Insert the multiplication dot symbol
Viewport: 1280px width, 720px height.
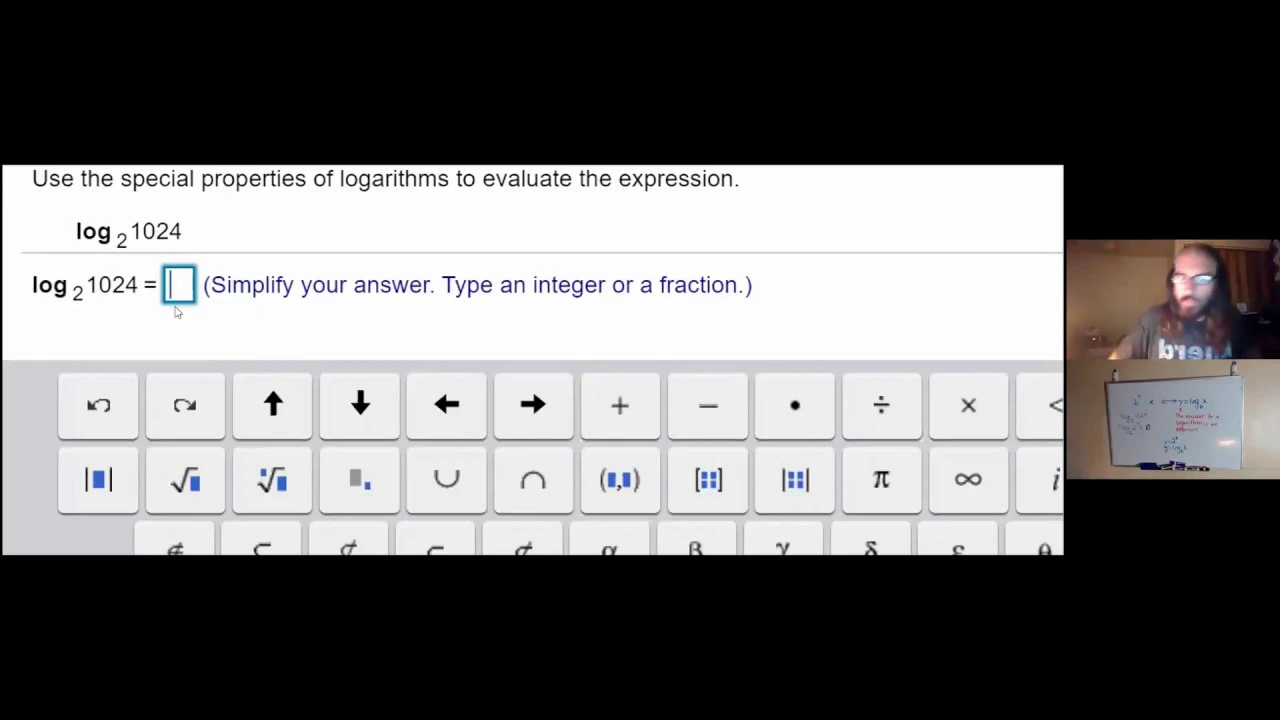795,406
